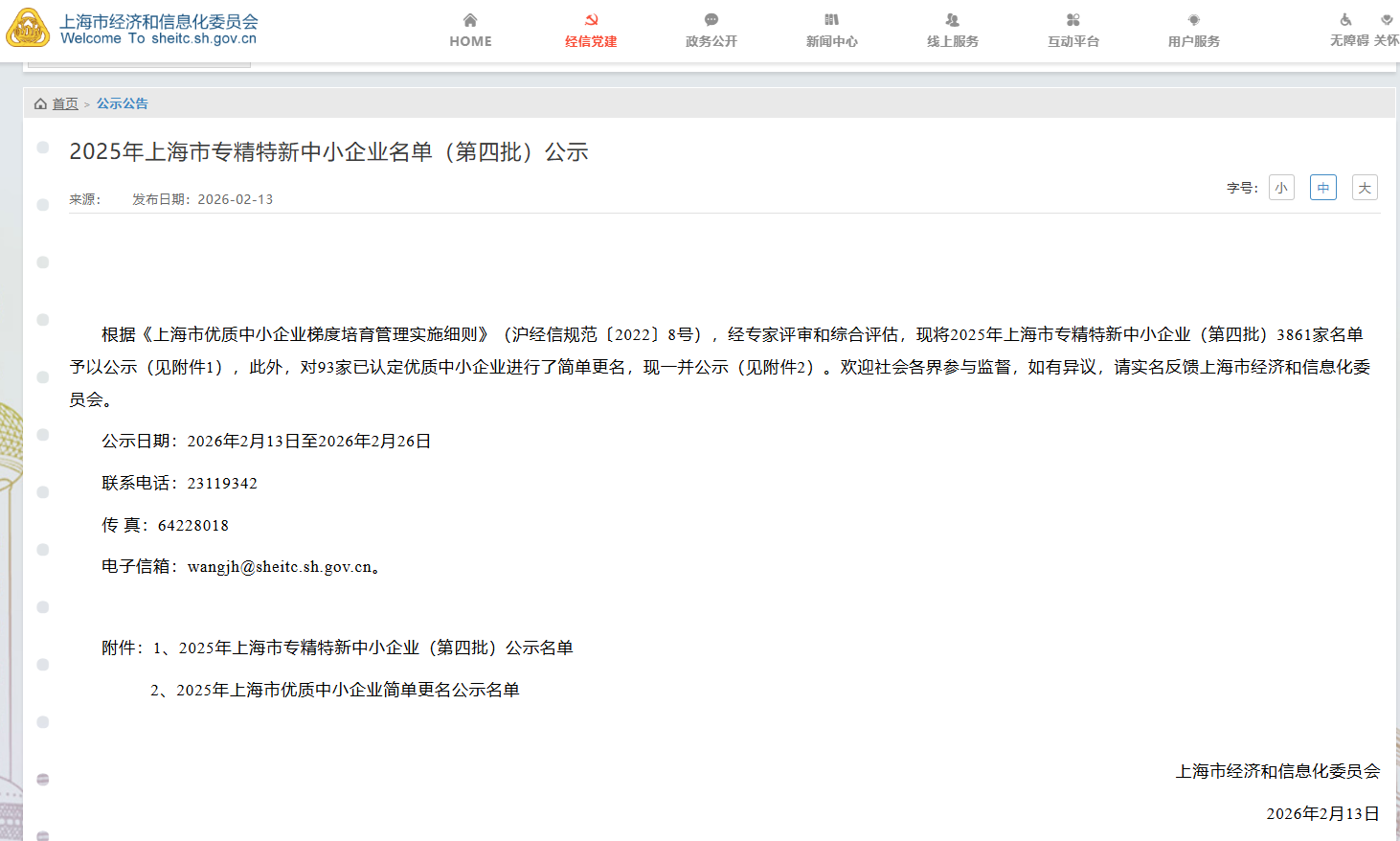Click the 用户服务 icon
Viewport: 1400px width, 841px height.
(1193, 20)
